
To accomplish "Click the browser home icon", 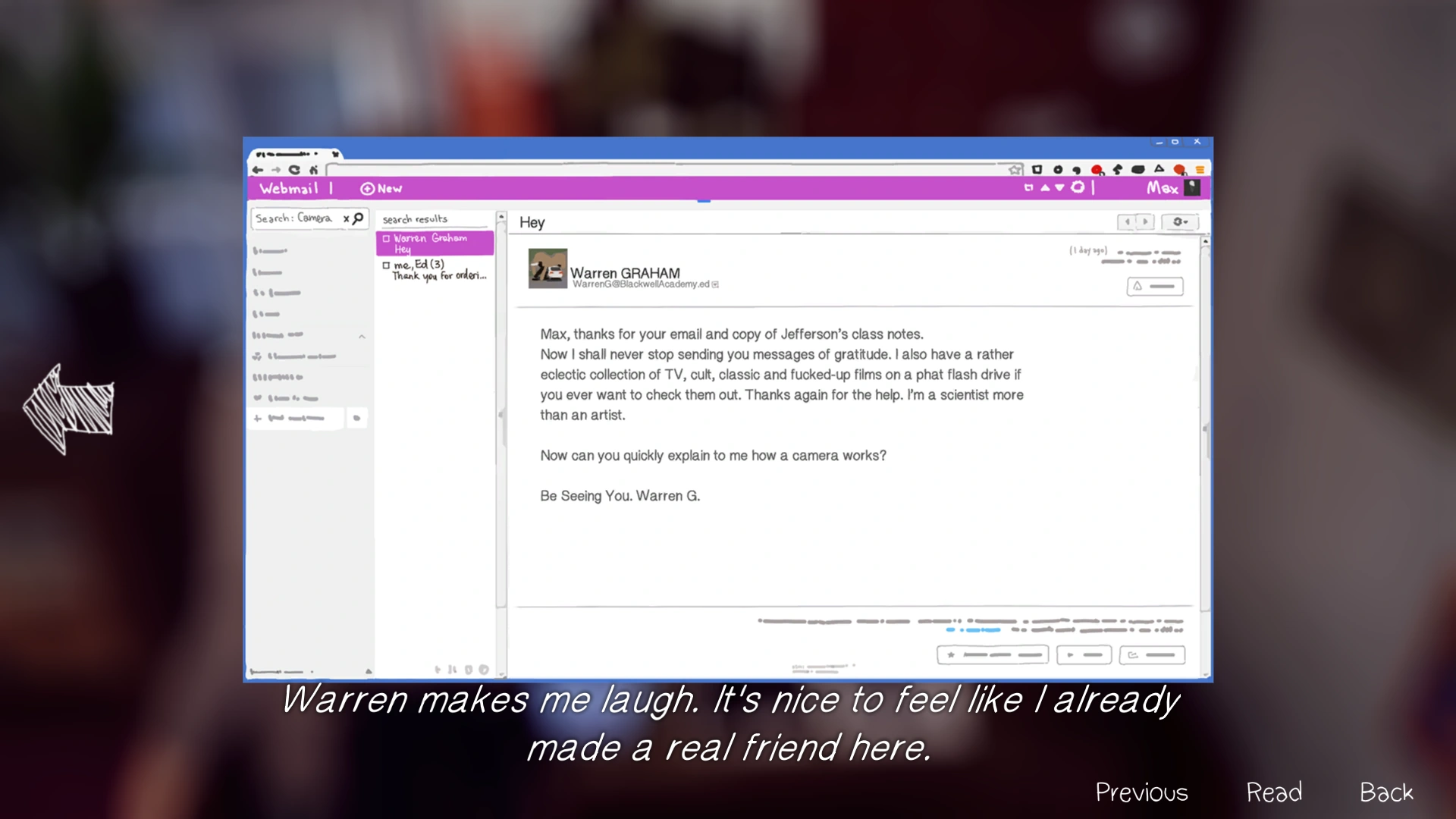I will (x=313, y=170).
